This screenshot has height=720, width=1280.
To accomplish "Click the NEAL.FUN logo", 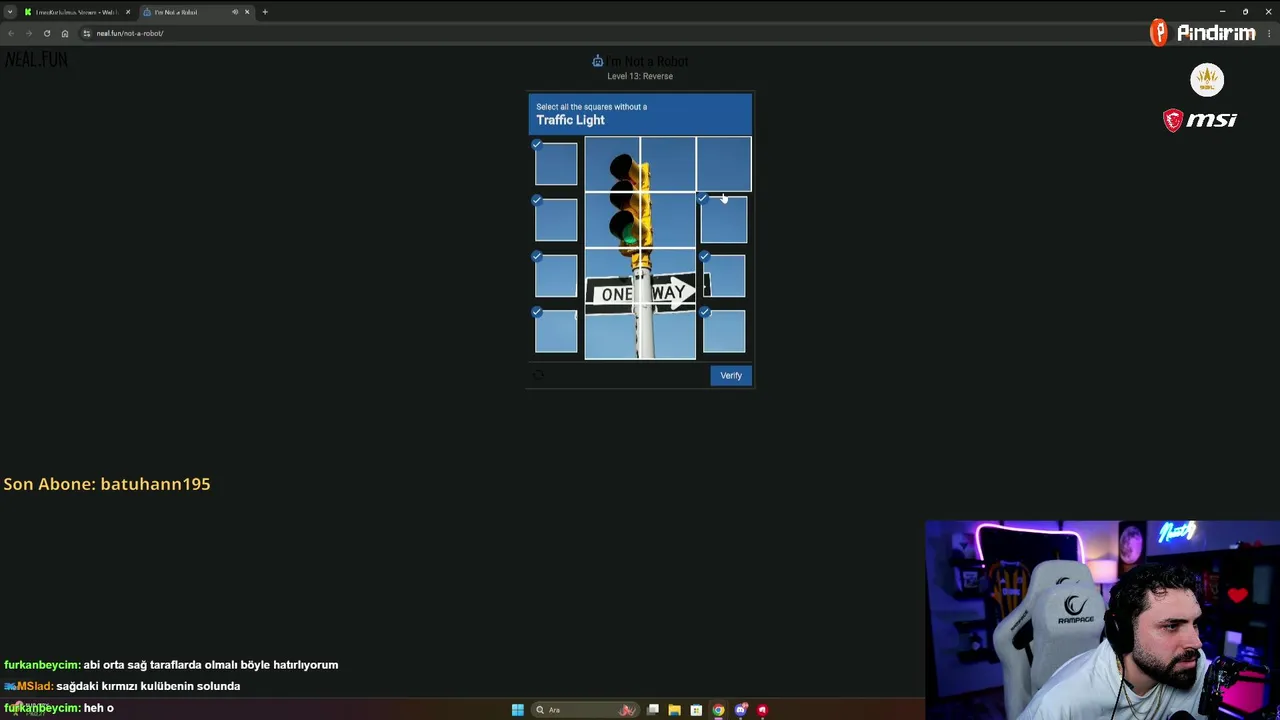I will 36,60.
